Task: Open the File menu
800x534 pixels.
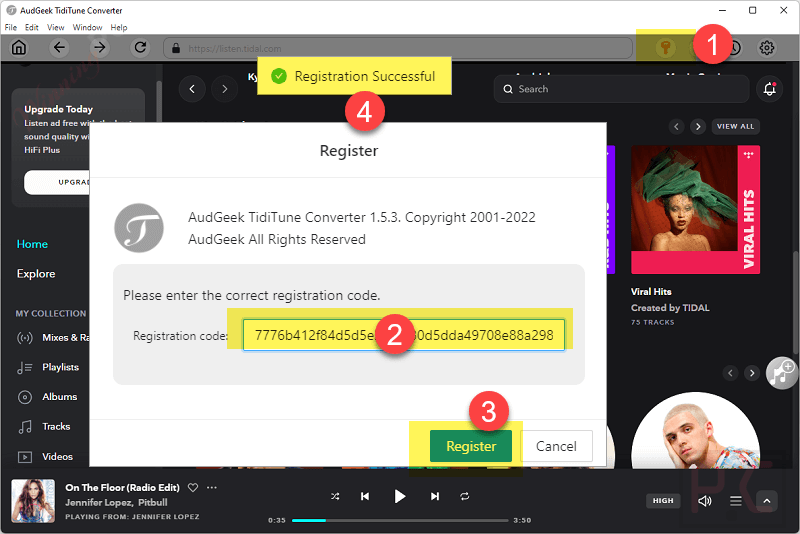Action: tap(11, 28)
